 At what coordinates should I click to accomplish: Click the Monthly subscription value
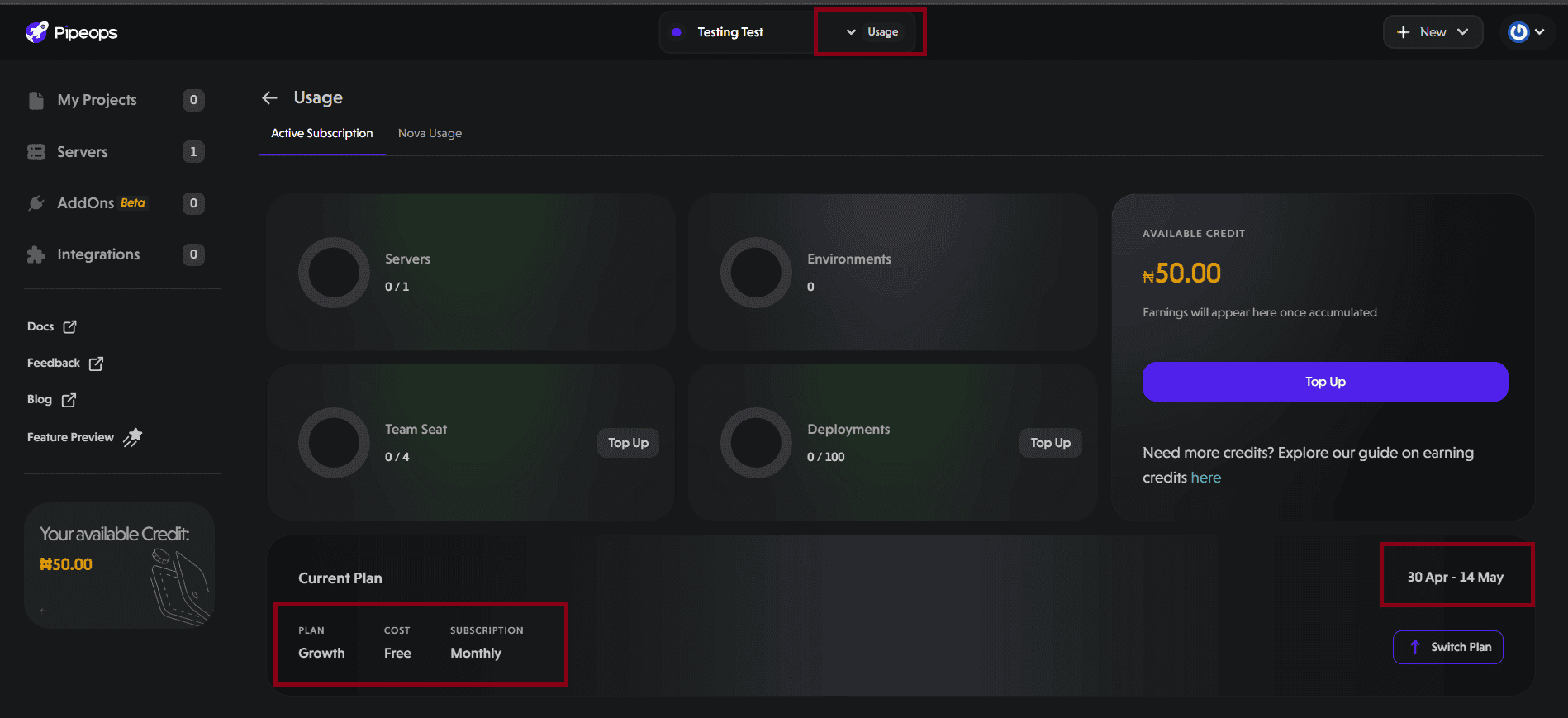[476, 654]
